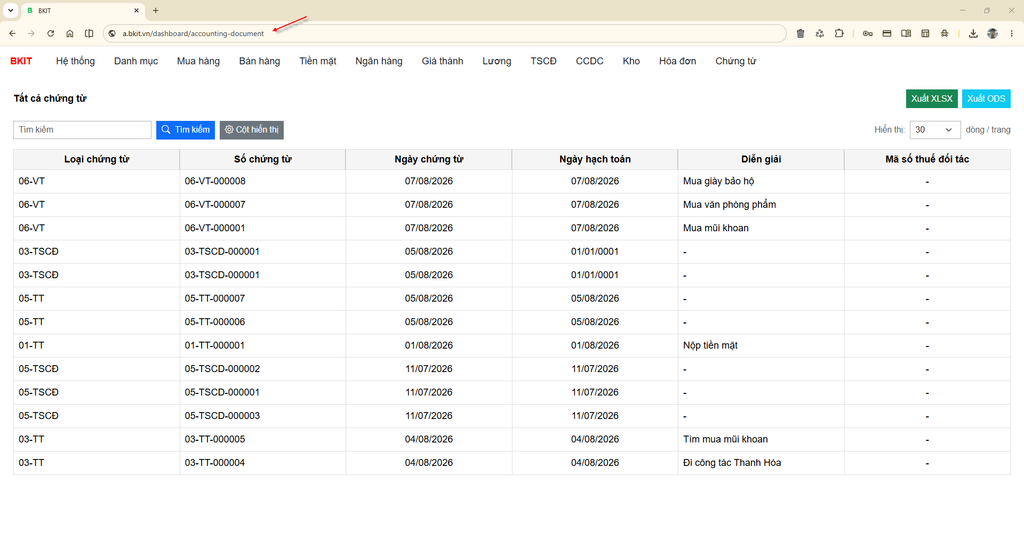Export the list with Xuất XLSX
The image size is (1024, 550).
(932, 99)
